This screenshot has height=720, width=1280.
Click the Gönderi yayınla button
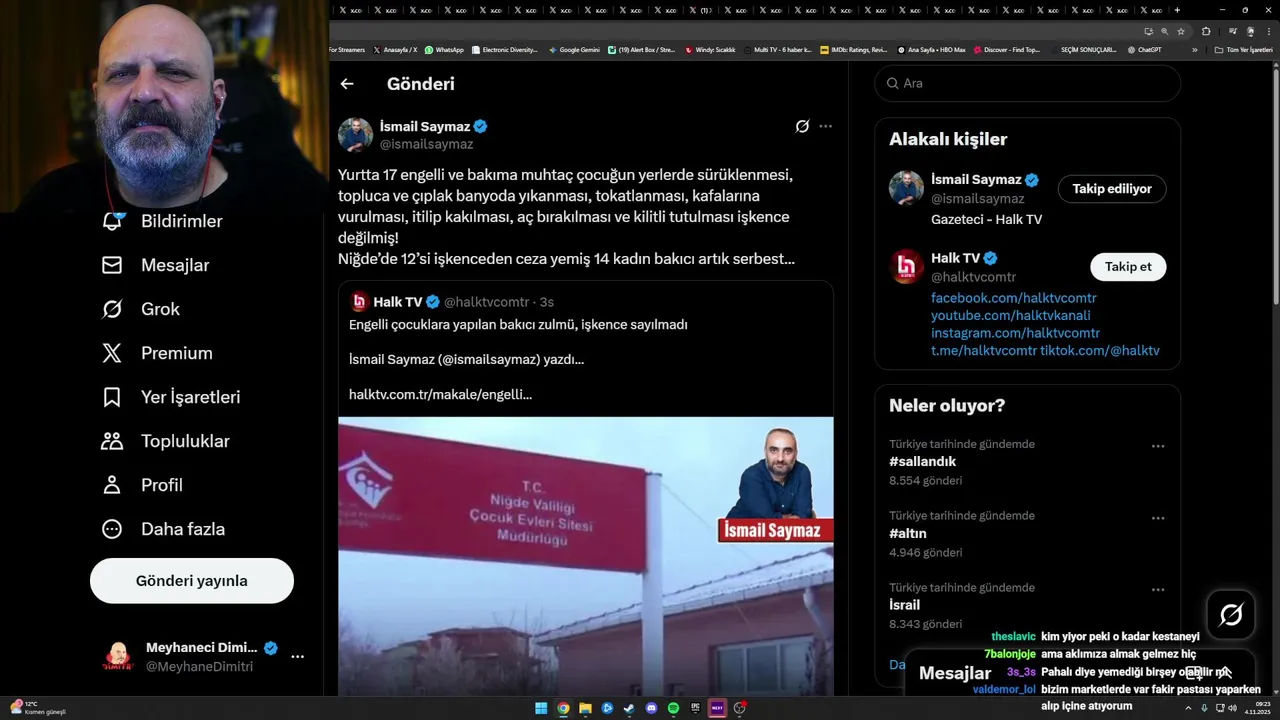(192, 581)
